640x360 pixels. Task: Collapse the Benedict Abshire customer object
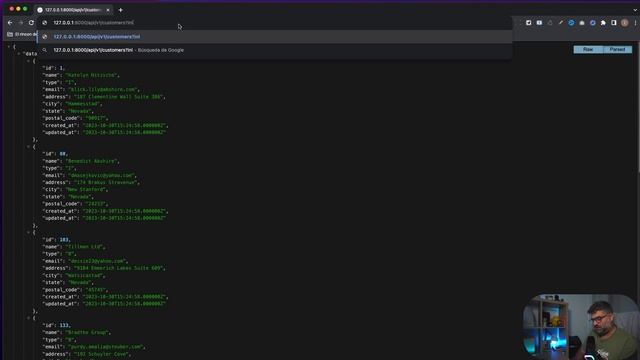(29, 147)
